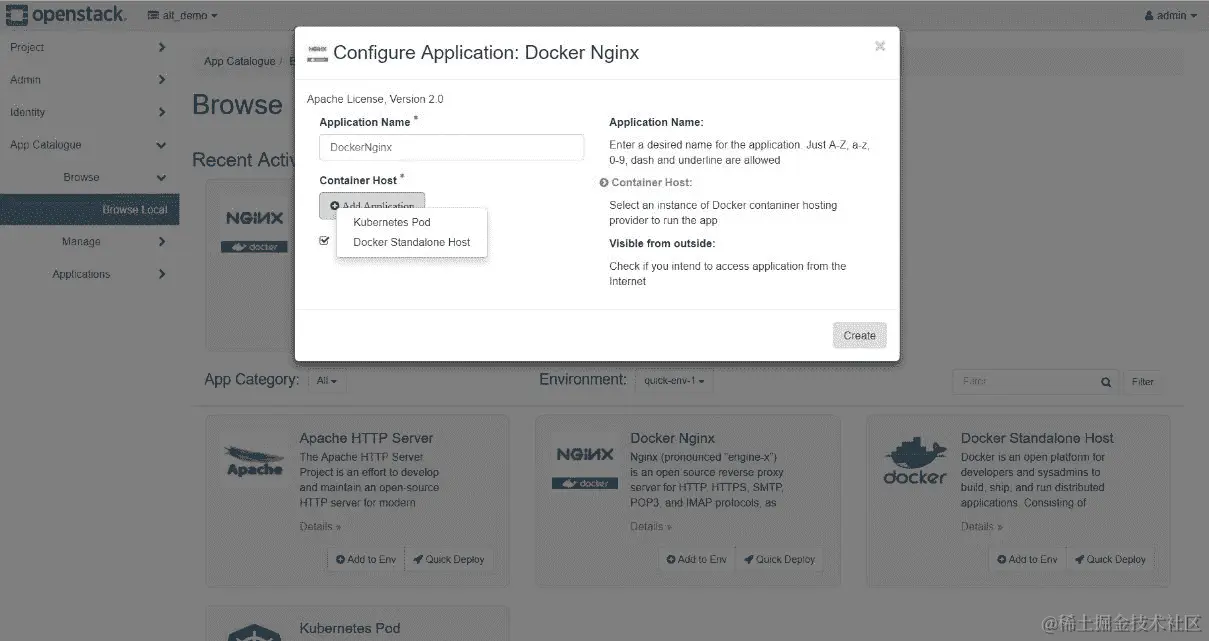Click the Nginx icon in dialog title
Screen dimensions: 1209x641
pos(317,53)
